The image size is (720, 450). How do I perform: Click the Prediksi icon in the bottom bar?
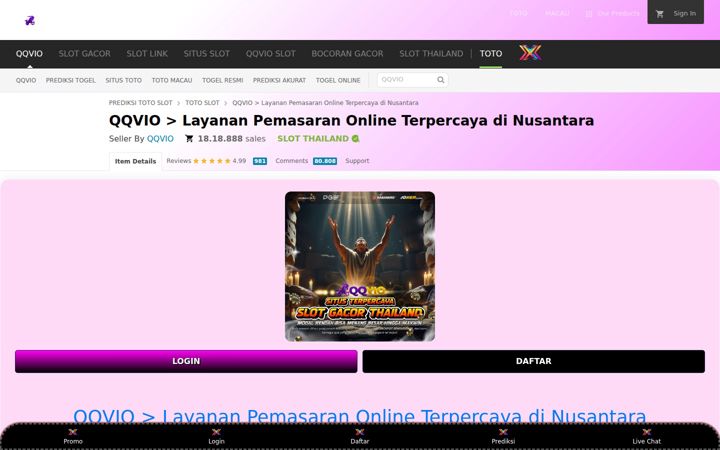(503, 432)
